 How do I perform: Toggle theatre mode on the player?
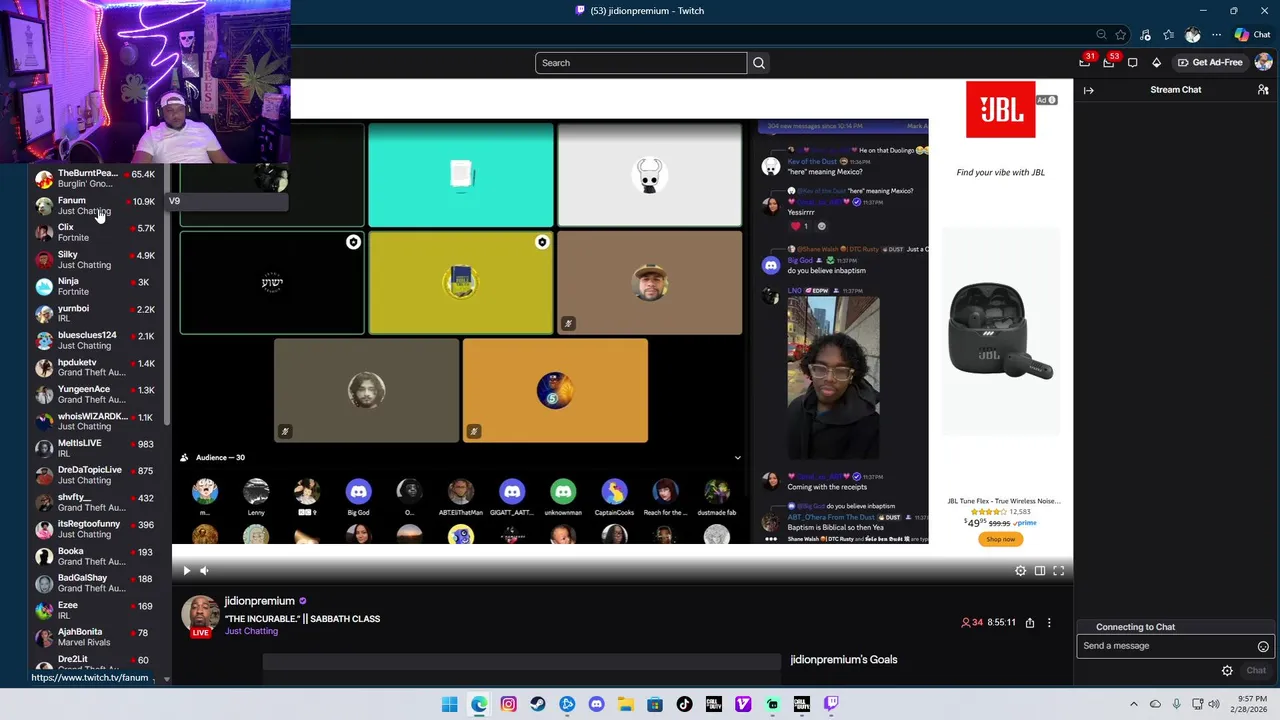[1040, 571]
